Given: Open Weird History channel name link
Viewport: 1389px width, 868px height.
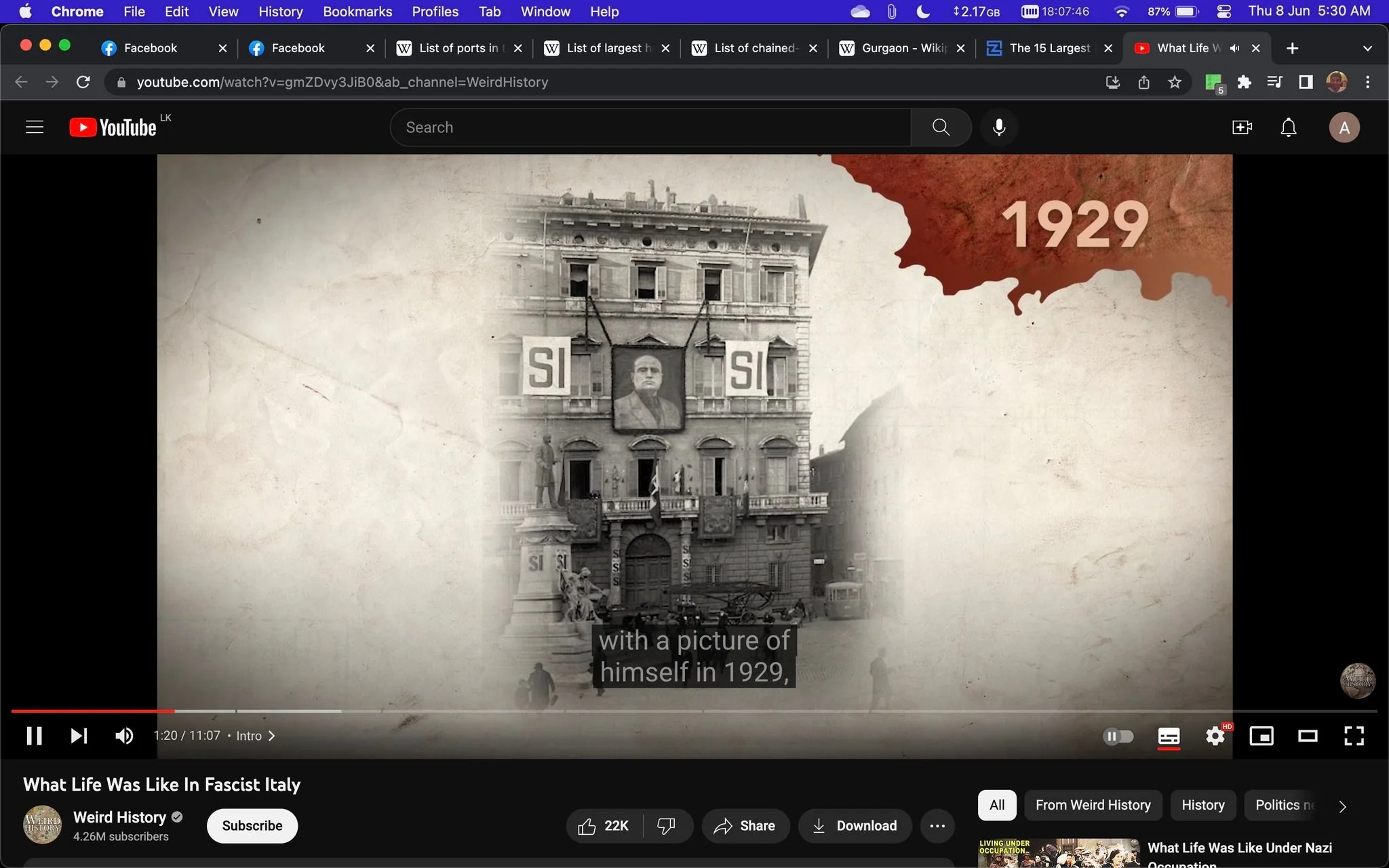Looking at the screenshot, I should 120,817.
